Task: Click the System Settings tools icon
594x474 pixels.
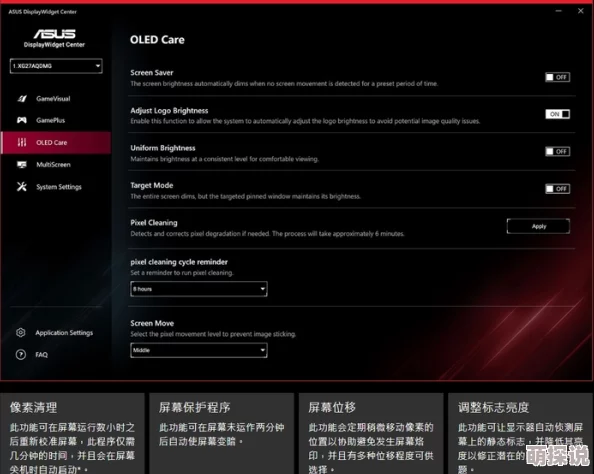Action: [22, 186]
